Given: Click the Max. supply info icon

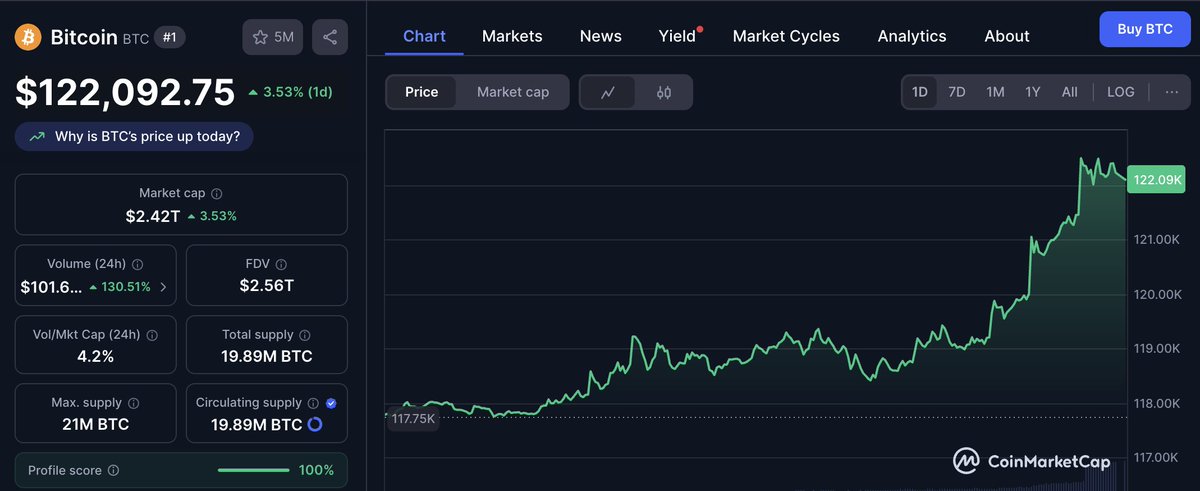Looking at the screenshot, I should (x=133, y=403).
